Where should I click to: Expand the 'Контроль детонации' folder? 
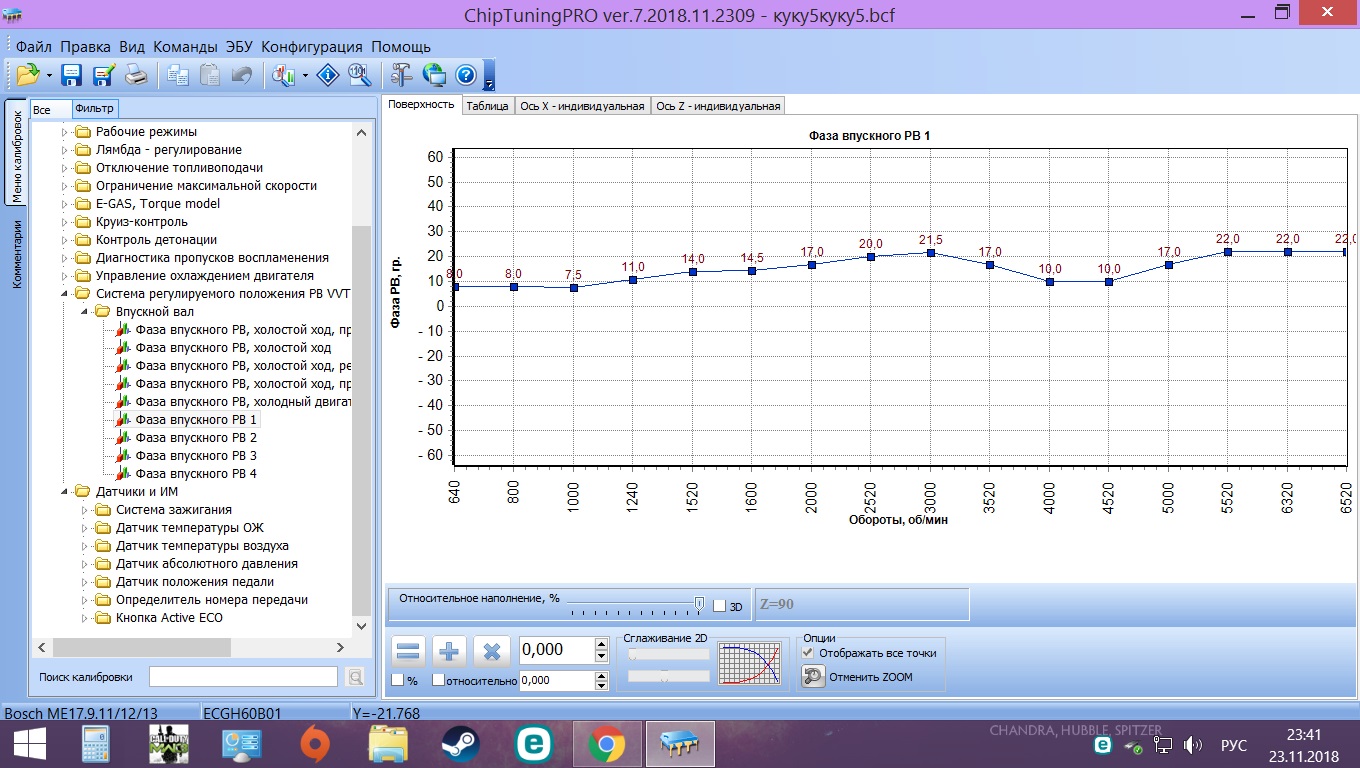tap(65, 240)
